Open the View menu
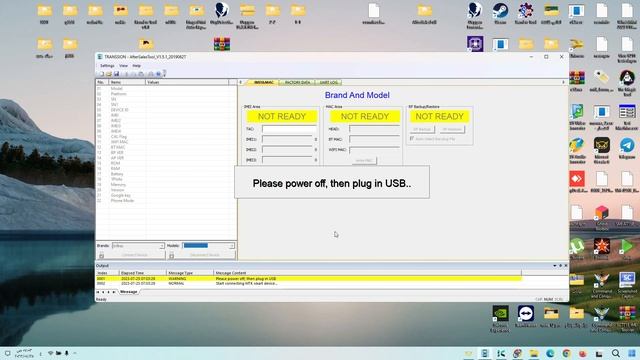Screen dimensions: 640x360 (x=123, y=65)
